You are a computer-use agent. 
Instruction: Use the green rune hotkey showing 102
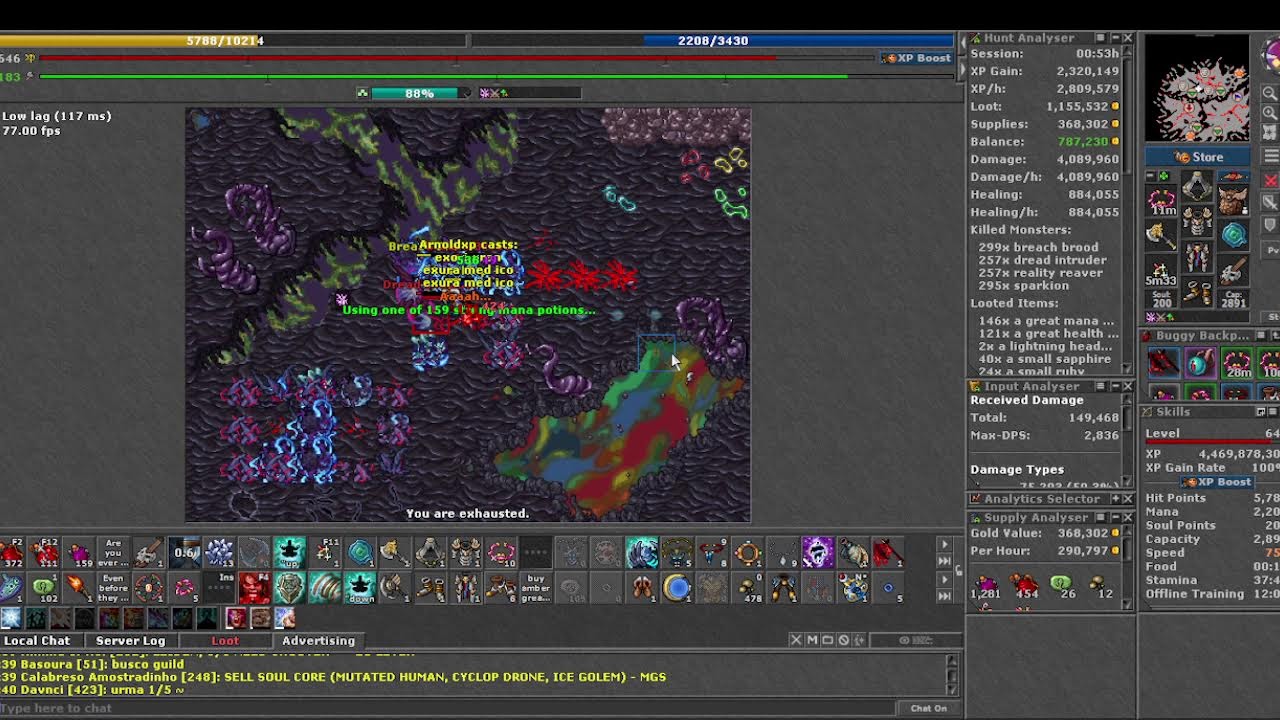point(43,588)
